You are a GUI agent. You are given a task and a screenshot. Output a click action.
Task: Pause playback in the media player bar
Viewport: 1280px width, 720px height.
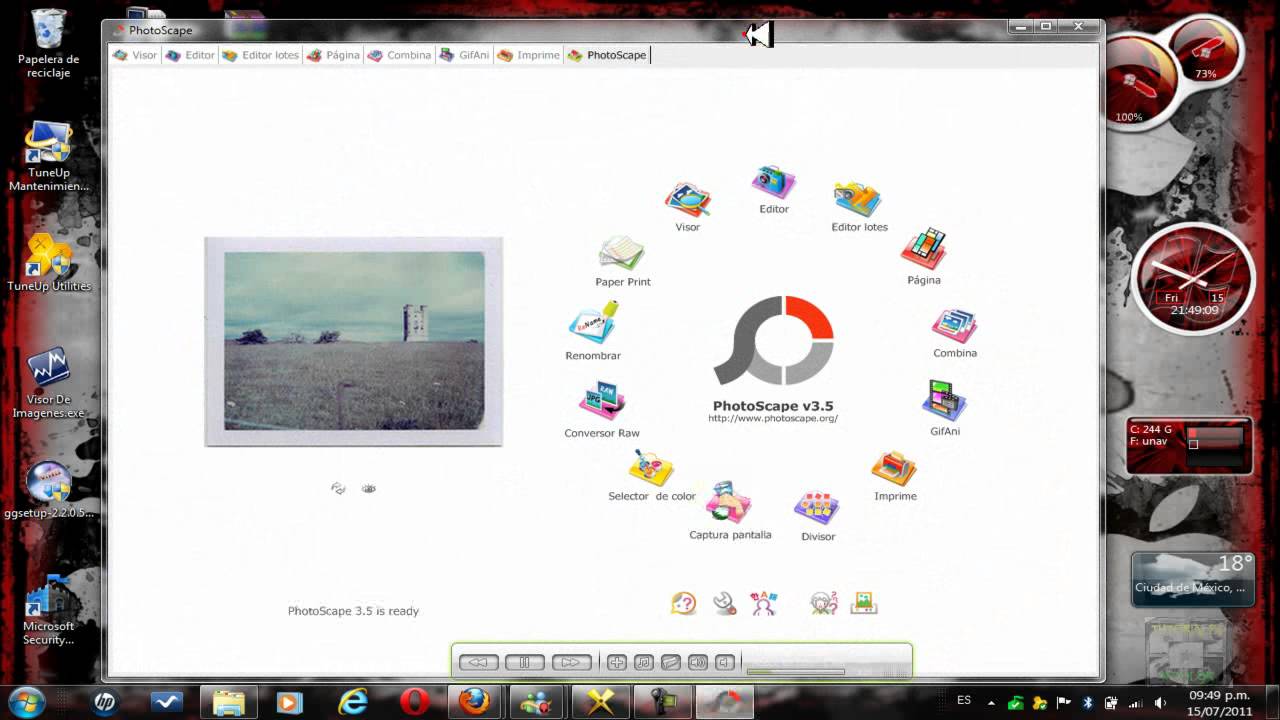pos(525,662)
